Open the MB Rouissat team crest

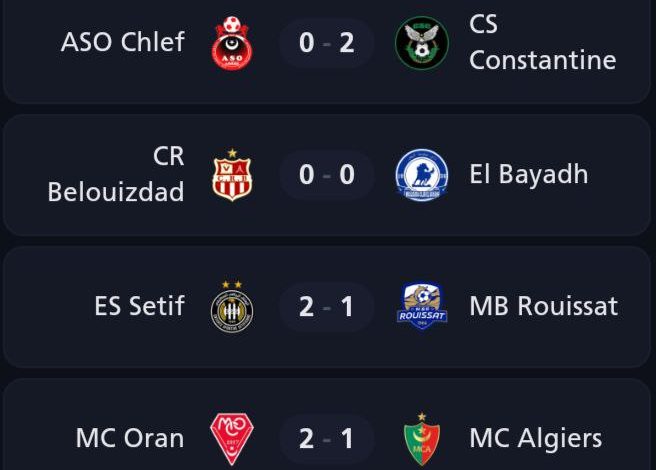[421, 306]
